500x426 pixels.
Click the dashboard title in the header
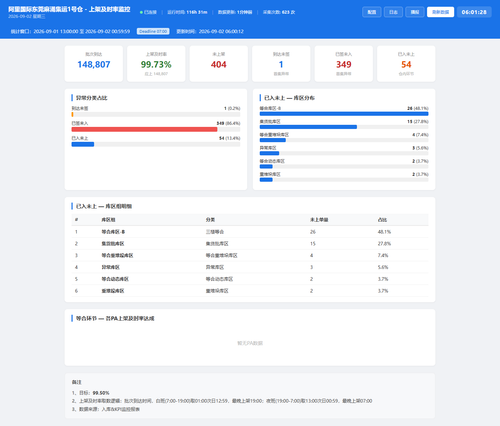(69, 9)
